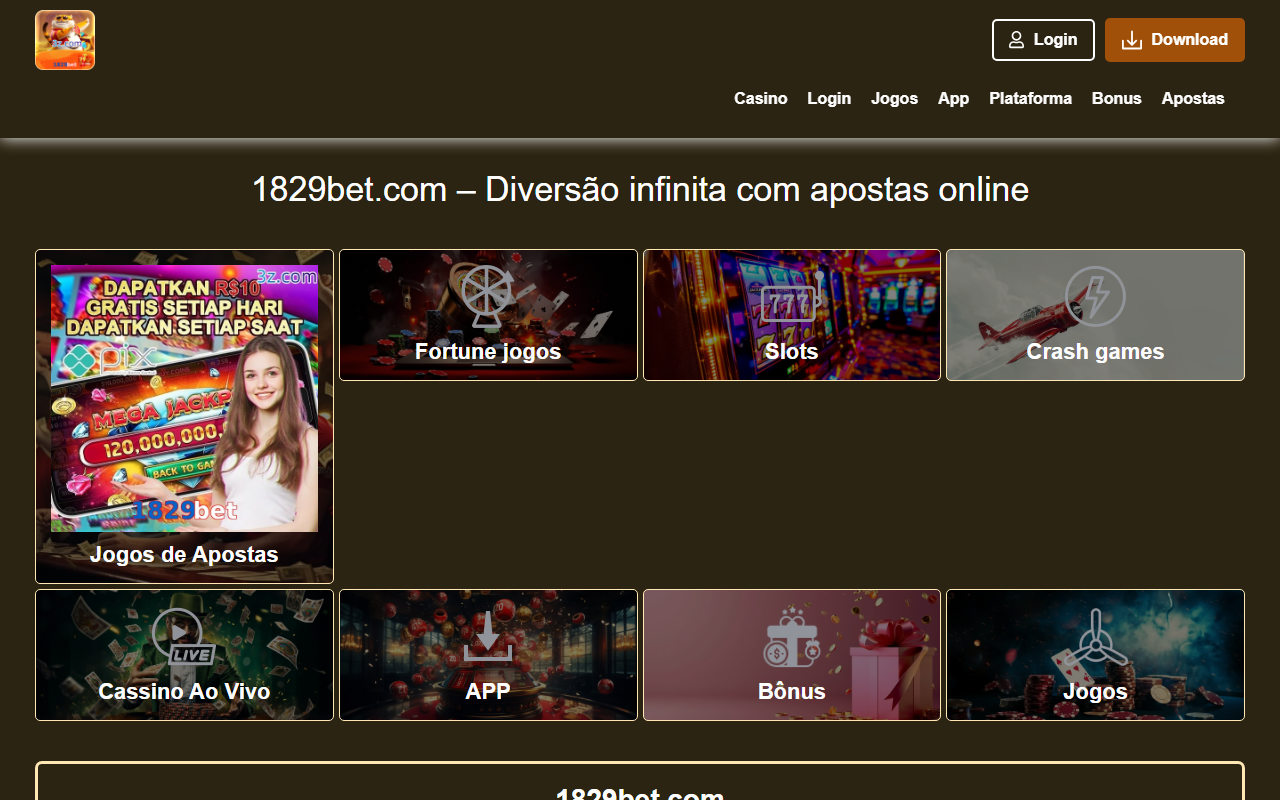Open the APP card label

[x=488, y=691]
